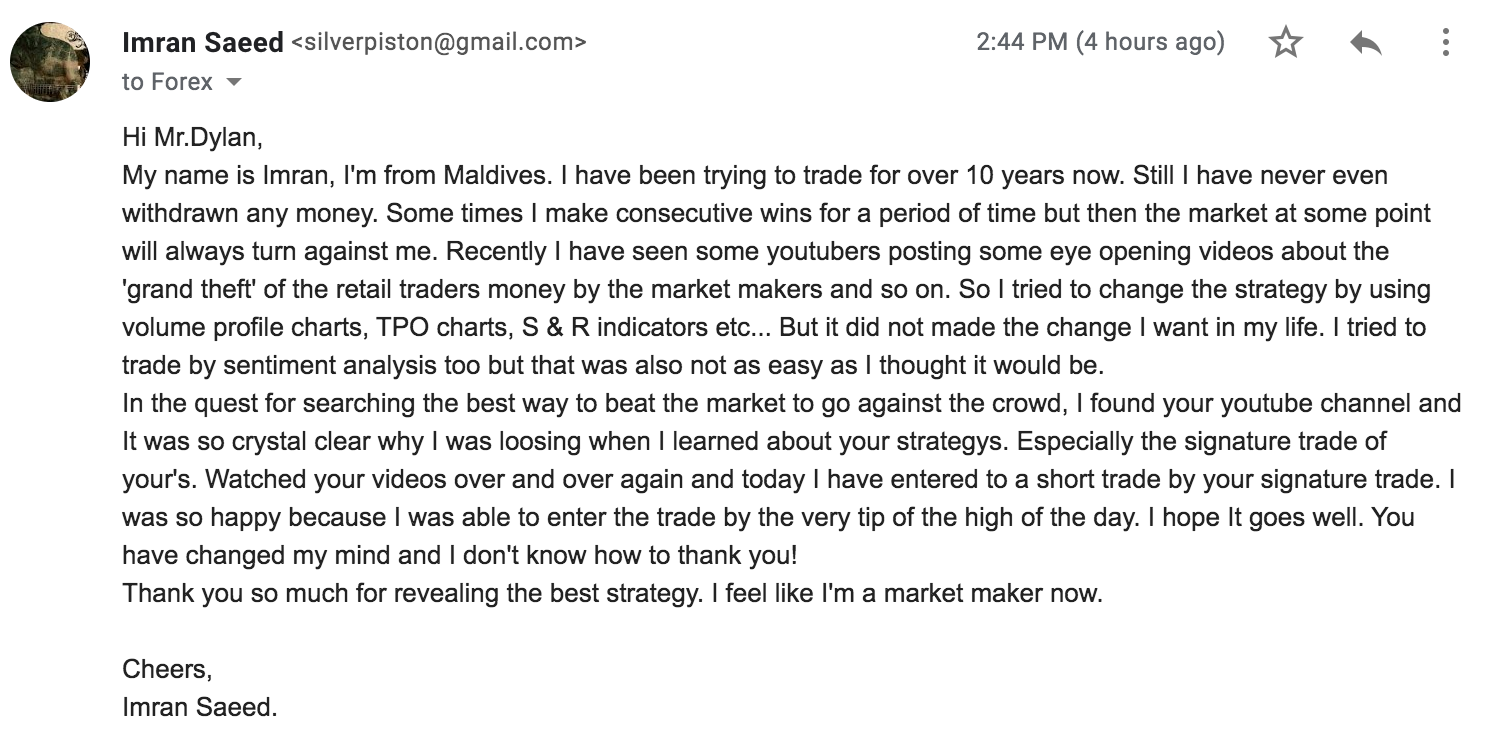This screenshot has width=1502, height=738.
Task: Click the reply arrow icon
Action: pos(1365,43)
